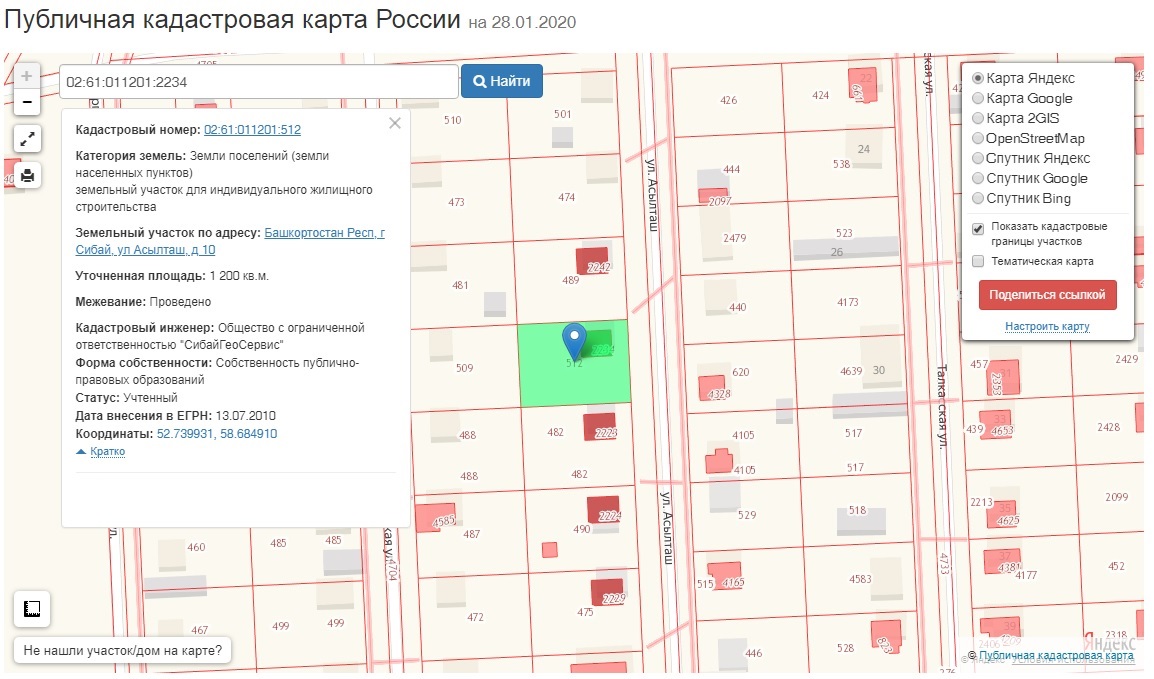1154x679 pixels.
Task: Click red building 2242 on map
Action: 592,261
